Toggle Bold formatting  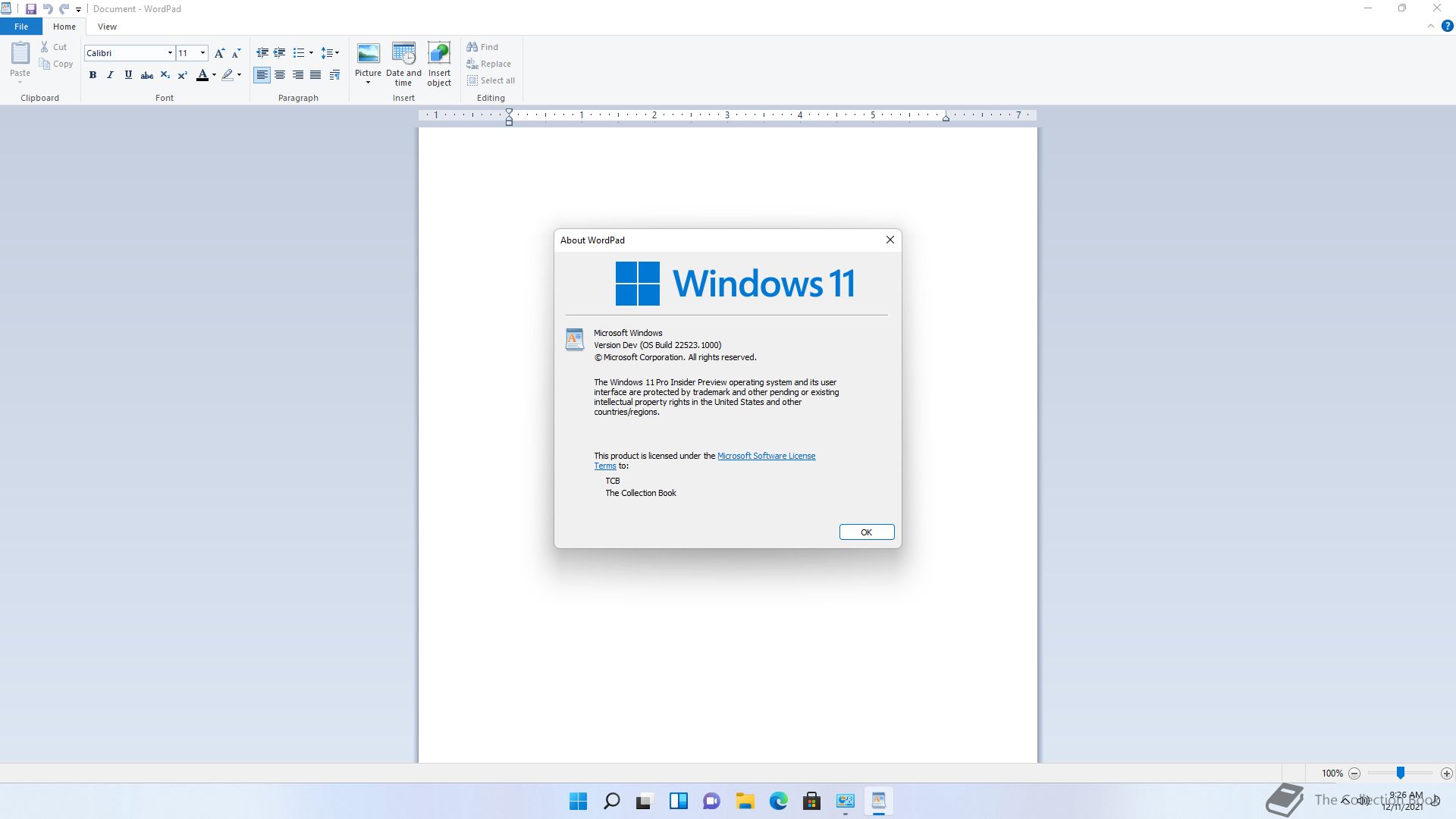[x=93, y=75]
